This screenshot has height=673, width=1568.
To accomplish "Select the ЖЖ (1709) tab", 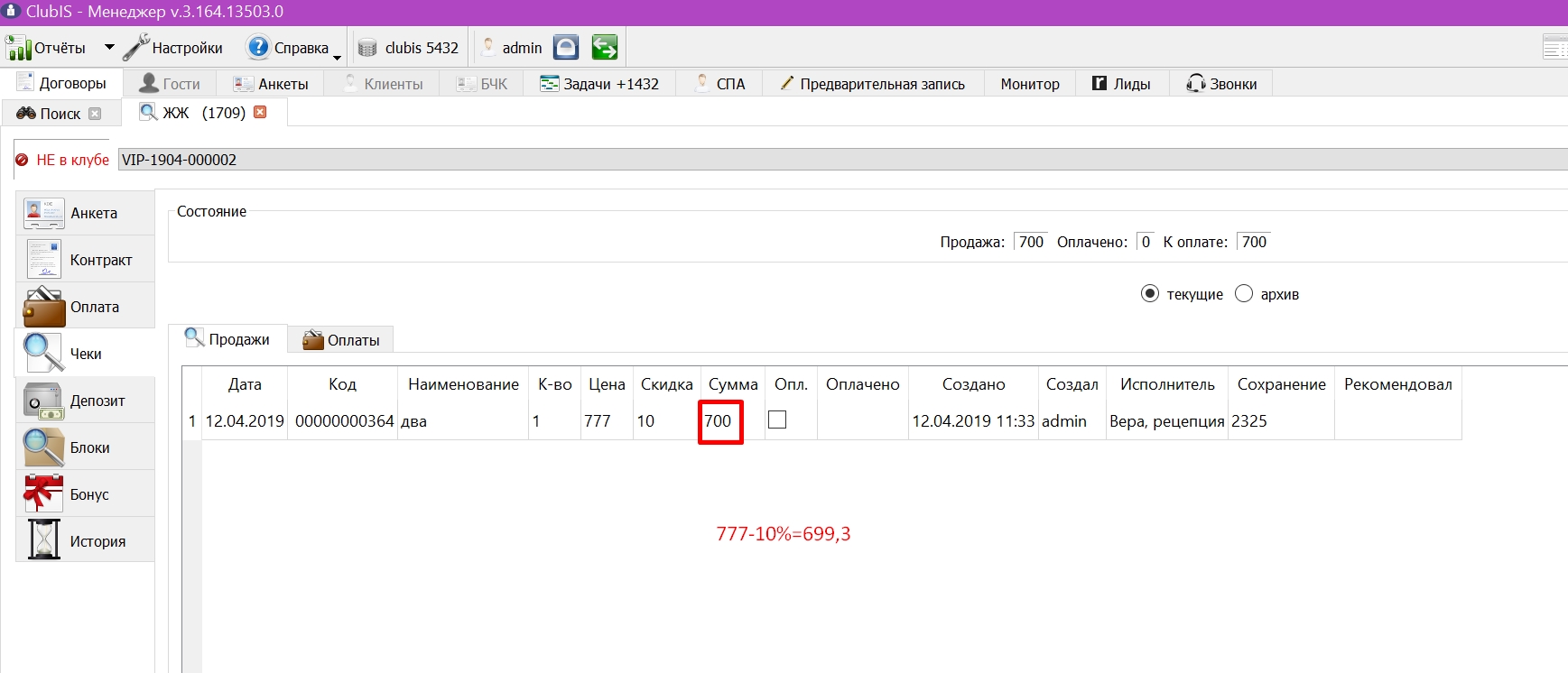I will click(x=203, y=113).
